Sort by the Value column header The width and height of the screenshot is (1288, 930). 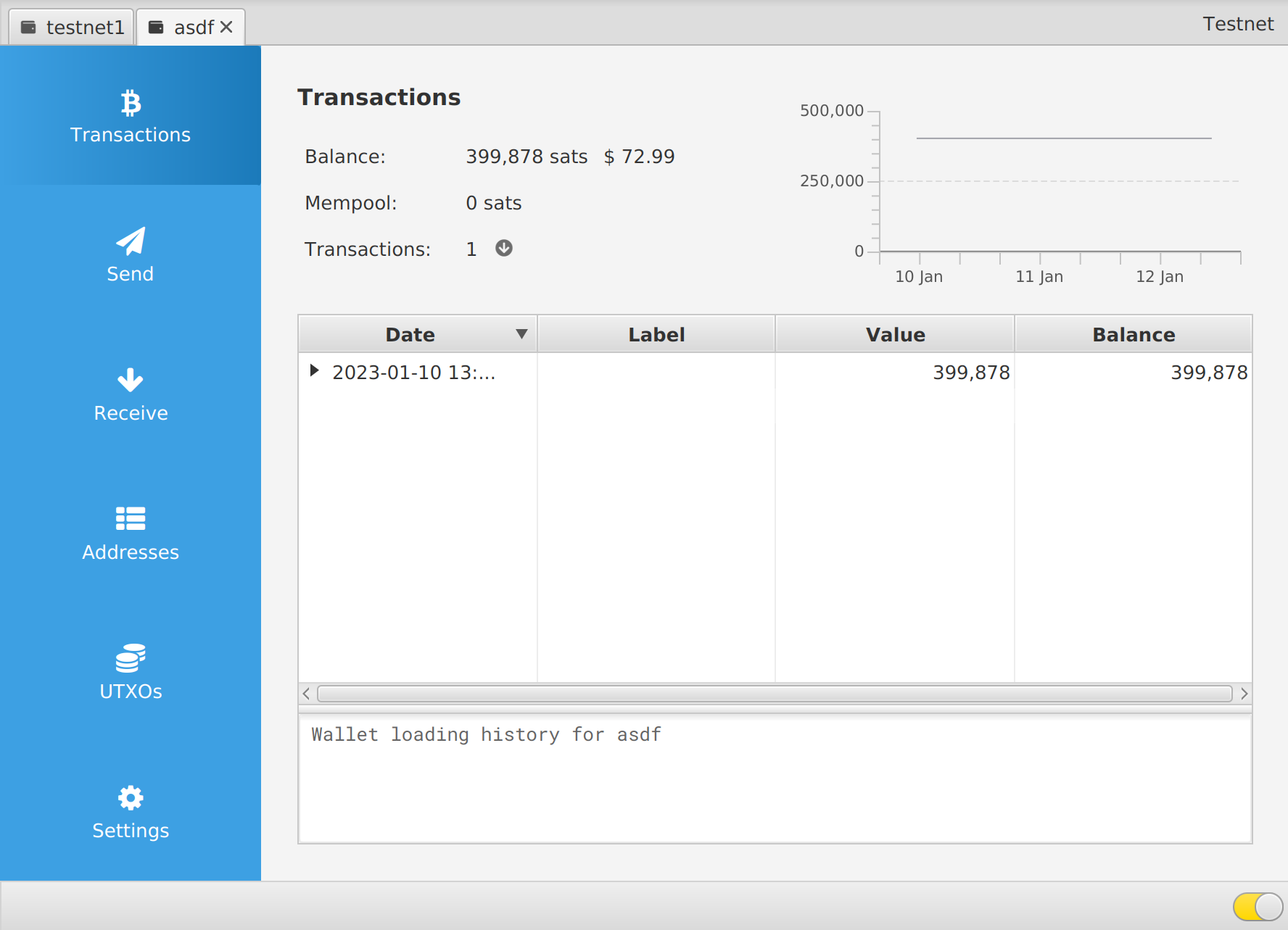[894, 334]
